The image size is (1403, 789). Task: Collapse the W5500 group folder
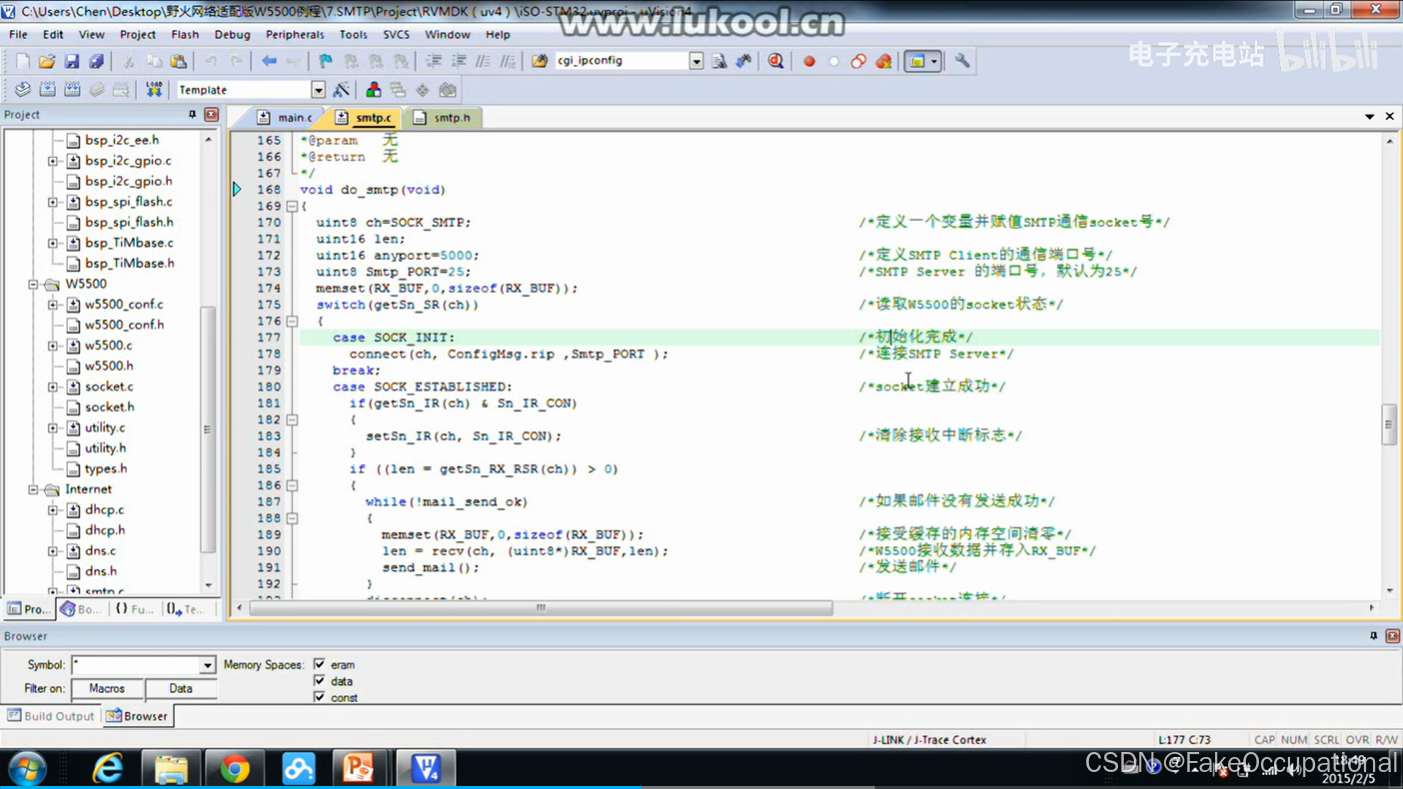tap(33, 284)
